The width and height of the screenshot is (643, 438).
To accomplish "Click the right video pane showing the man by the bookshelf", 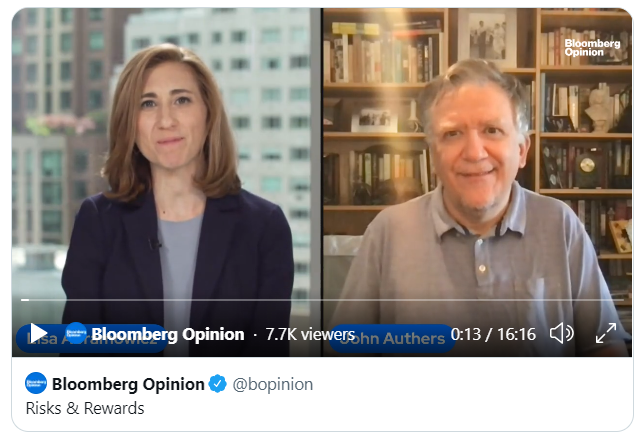I will pos(478,182).
